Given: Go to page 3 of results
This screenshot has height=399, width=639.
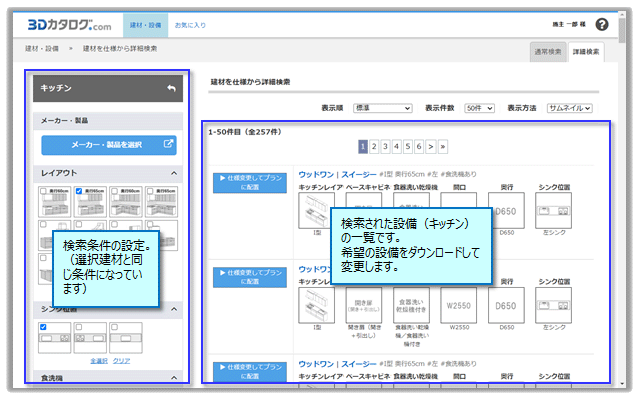Looking at the screenshot, I should coord(385,147).
